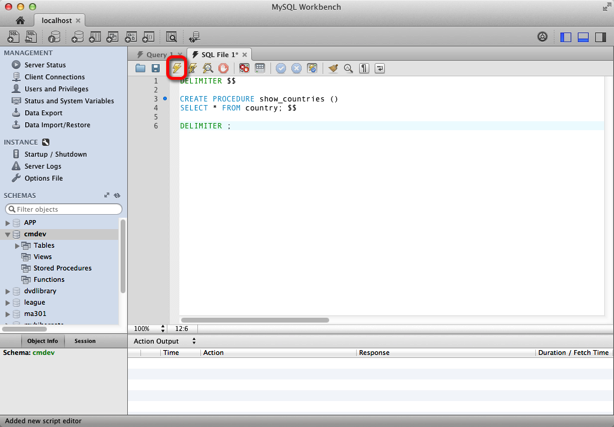Expand the Tables node under cmdev

18,245
